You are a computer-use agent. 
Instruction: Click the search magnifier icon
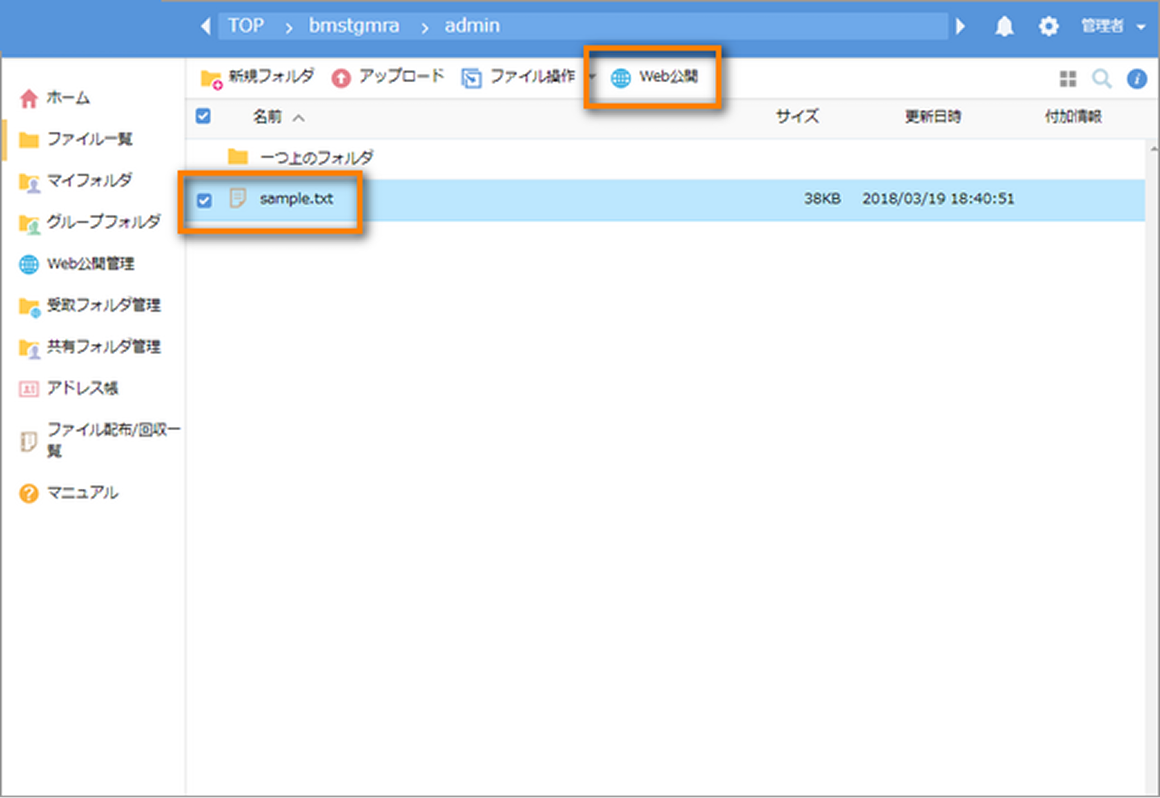coord(1101,78)
